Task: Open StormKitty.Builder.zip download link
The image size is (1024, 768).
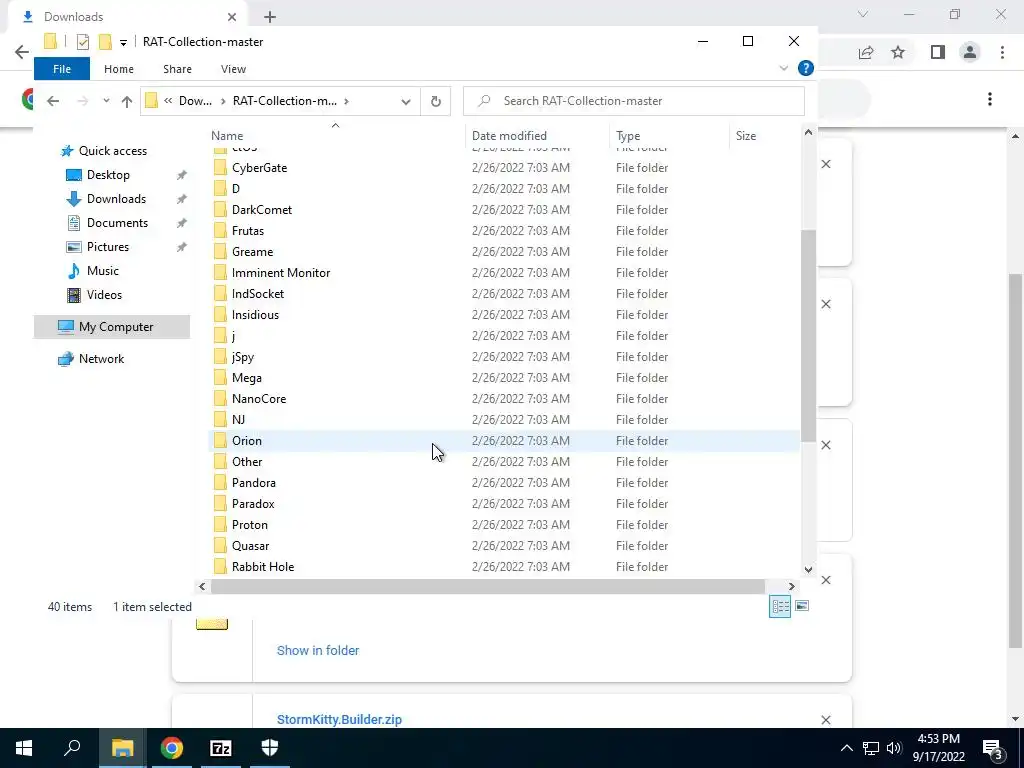Action: tap(339, 720)
